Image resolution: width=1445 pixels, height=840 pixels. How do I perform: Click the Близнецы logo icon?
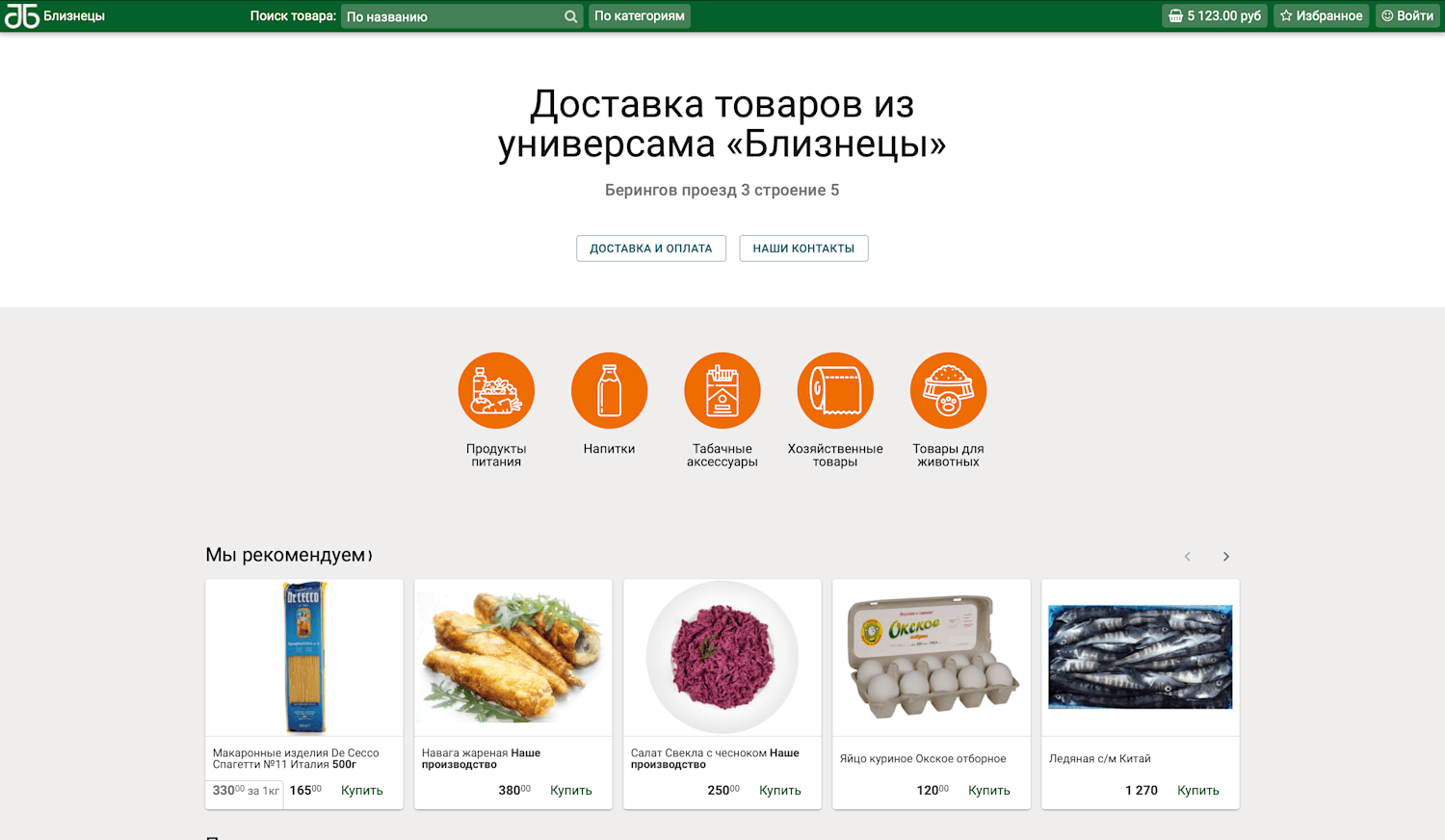click(x=21, y=15)
